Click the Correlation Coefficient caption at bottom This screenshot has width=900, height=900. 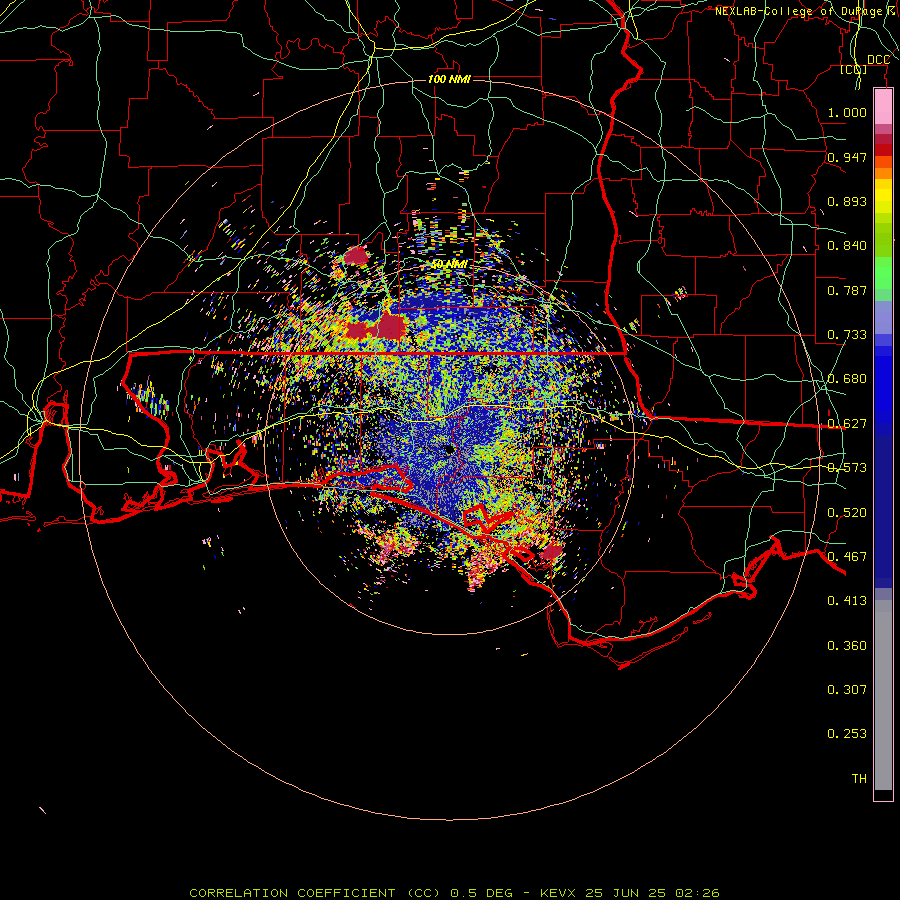click(x=454, y=893)
